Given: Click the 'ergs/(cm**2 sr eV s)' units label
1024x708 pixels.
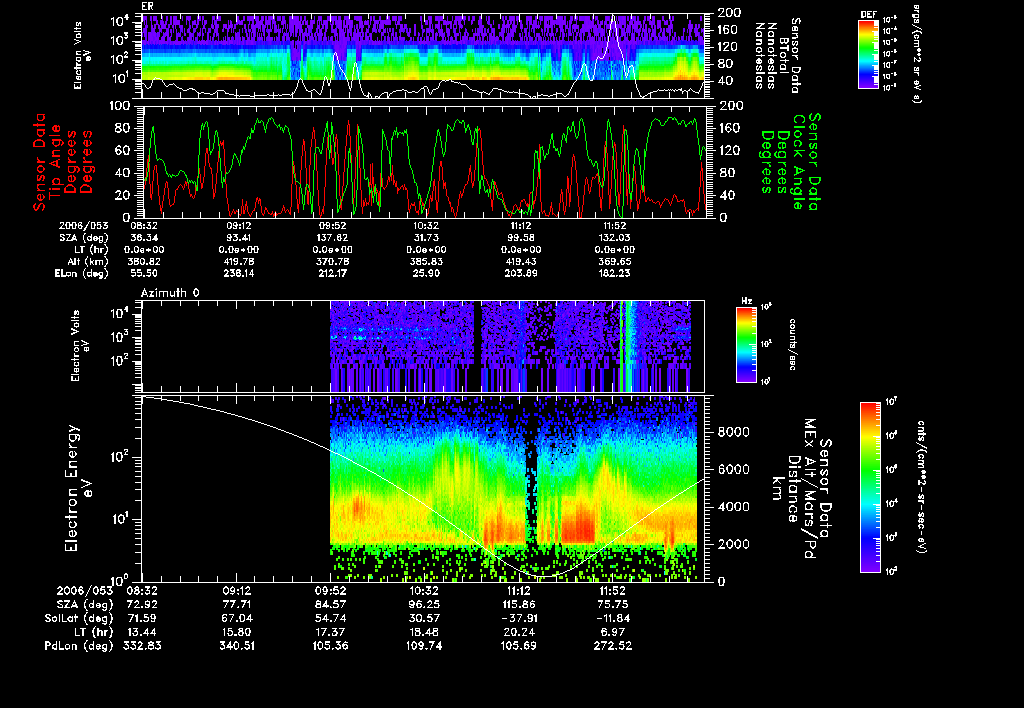Looking at the screenshot, I should click(916, 54).
